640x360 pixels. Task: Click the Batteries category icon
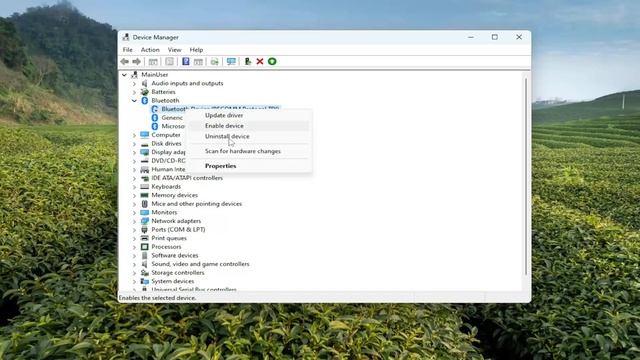tap(144, 92)
